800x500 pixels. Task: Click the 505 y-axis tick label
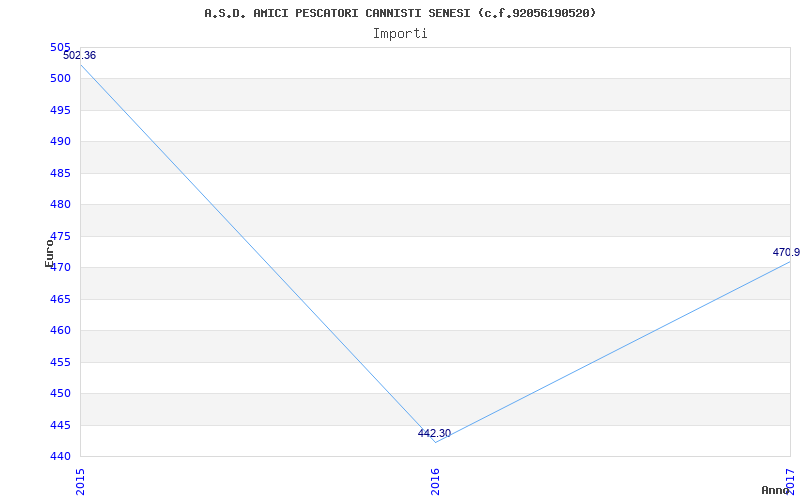pyautogui.click(x=60, y=47)
